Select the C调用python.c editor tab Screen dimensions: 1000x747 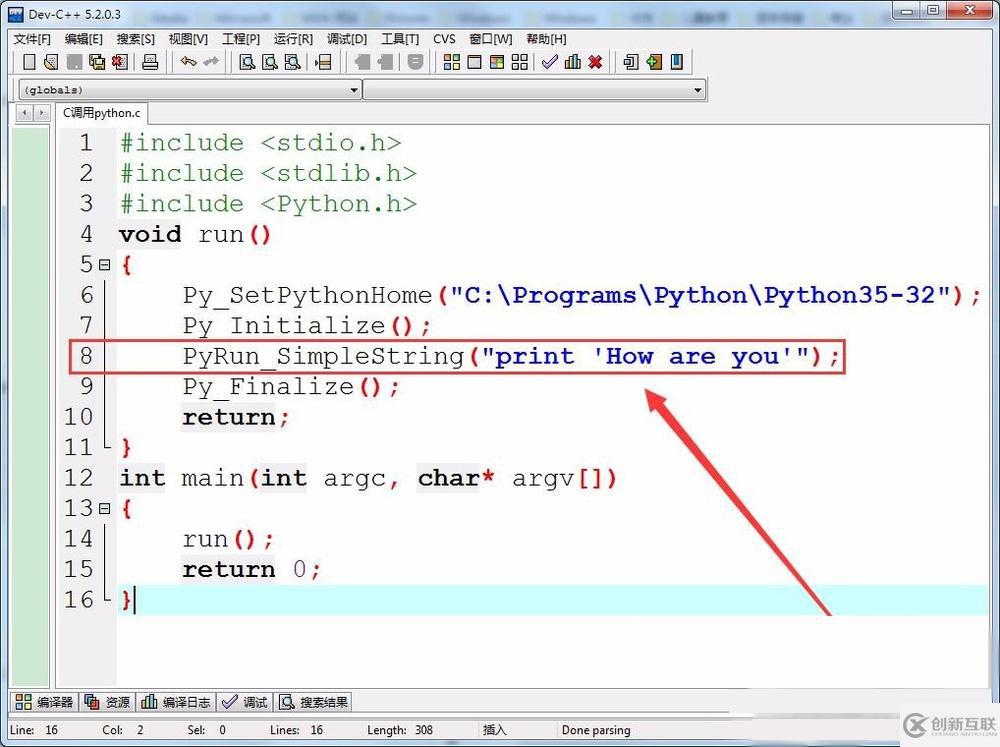tap(101, 113)
